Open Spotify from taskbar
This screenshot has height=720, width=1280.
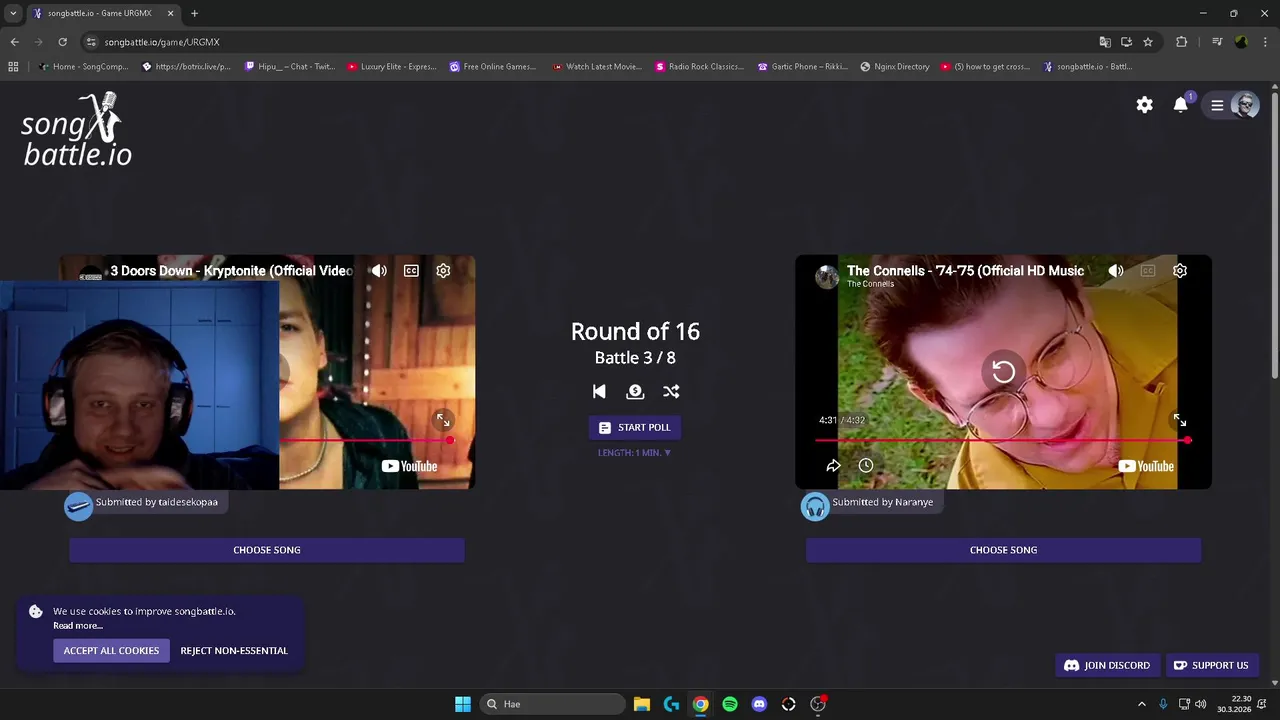tap(730, 704)
